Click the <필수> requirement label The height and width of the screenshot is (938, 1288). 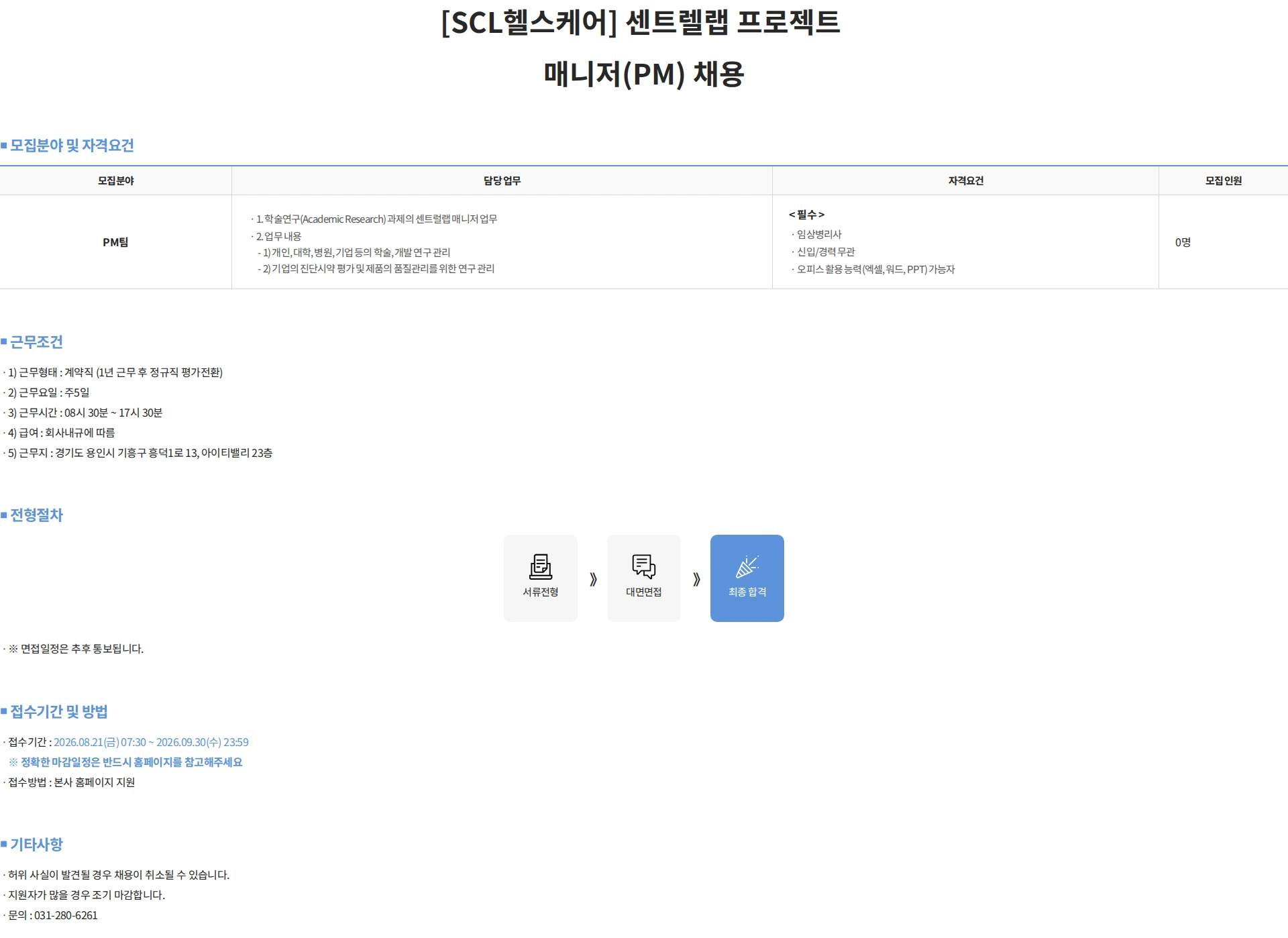pos(806,215)
